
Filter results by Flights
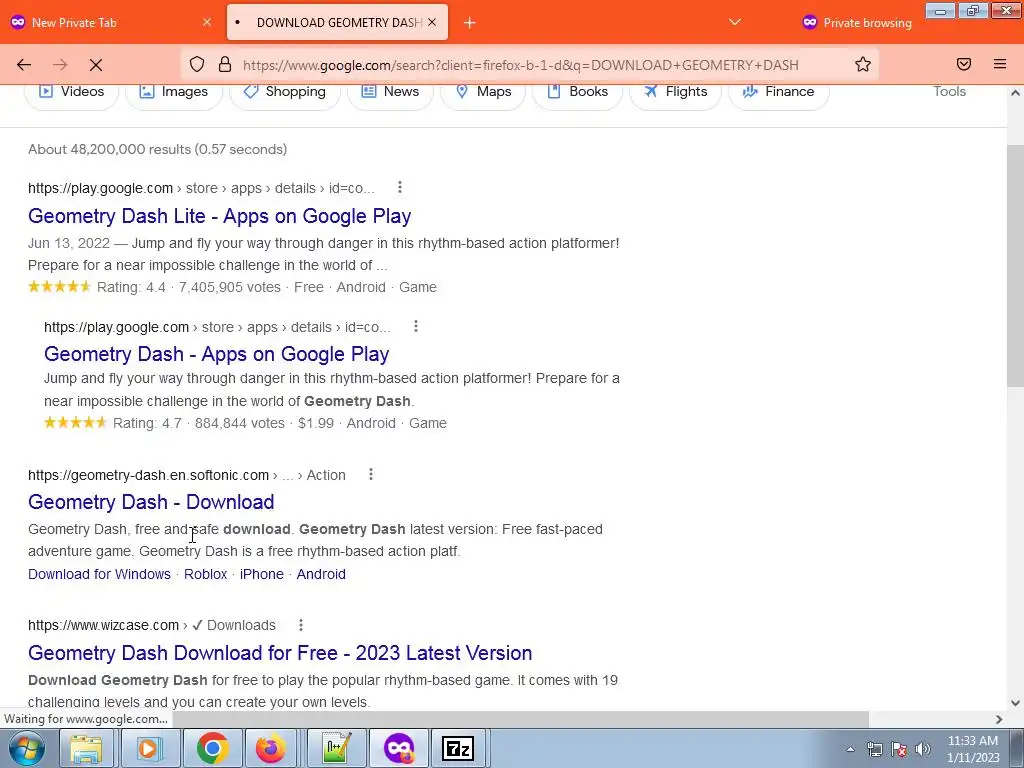[675, 91]
